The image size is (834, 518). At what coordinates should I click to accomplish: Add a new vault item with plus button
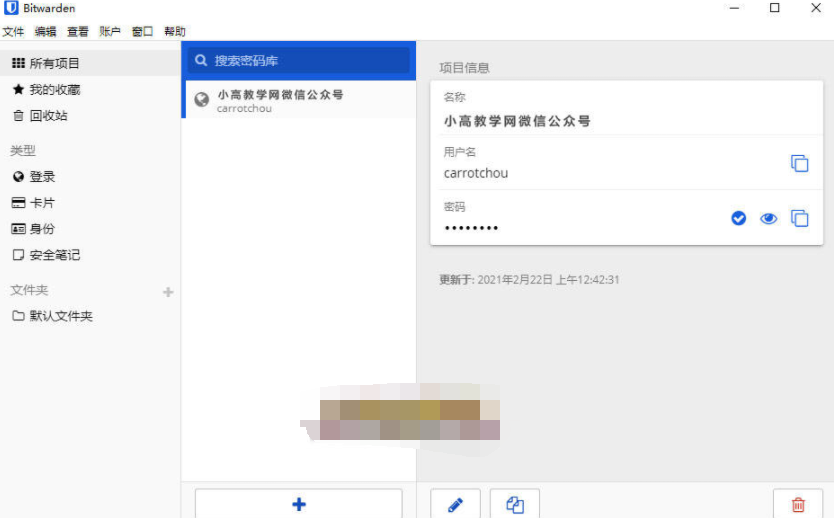pos(298,504)
